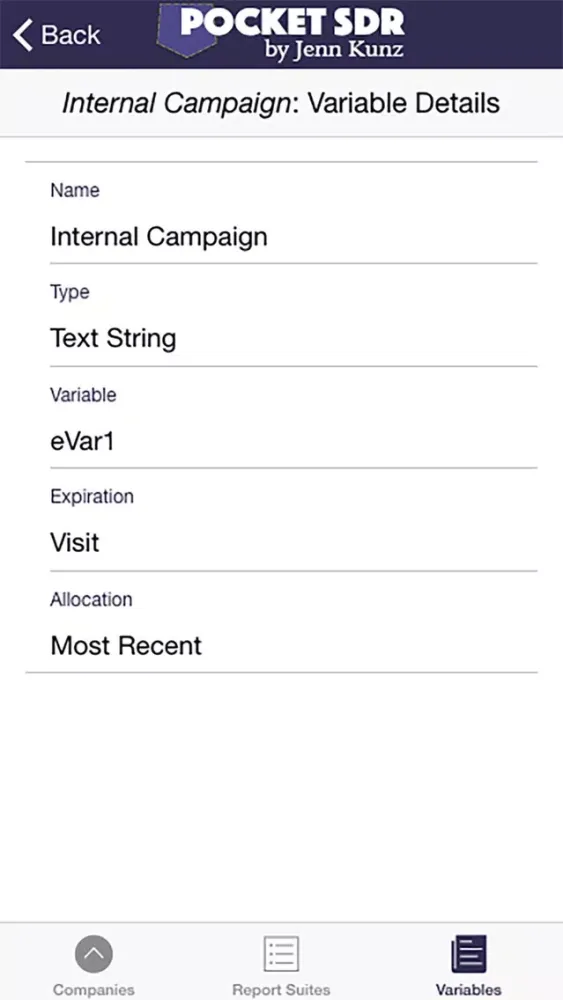Tap the Allocation value Most Recent
This screenshot has width=563, height=1000.
[126, 645]
